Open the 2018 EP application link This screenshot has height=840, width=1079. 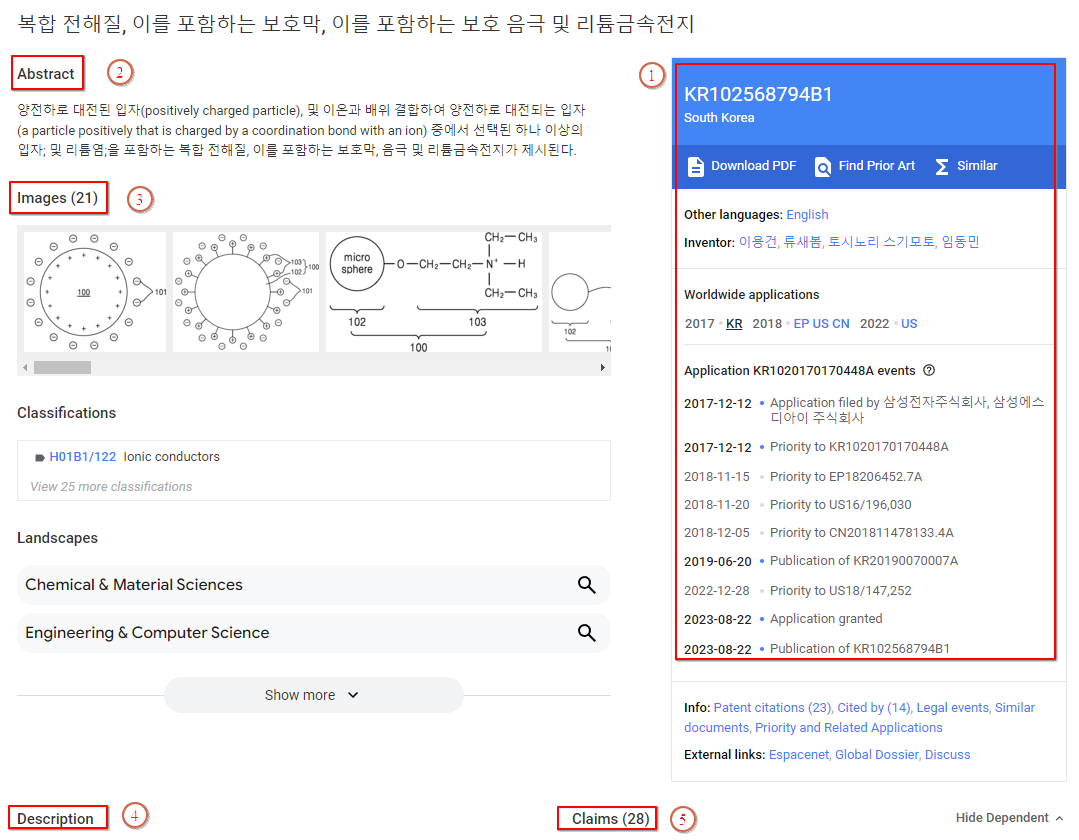pos(801,323)
